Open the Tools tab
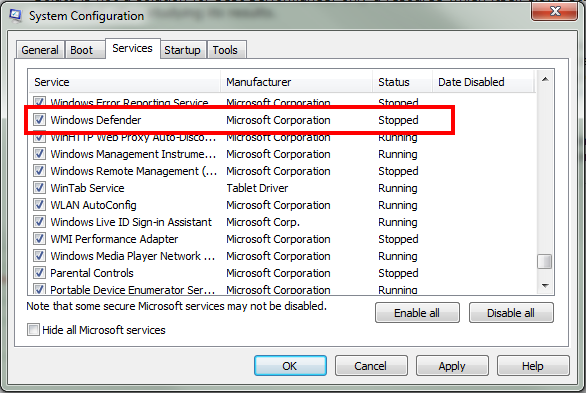This screenshot has height=393, width=586. [225, 50]
